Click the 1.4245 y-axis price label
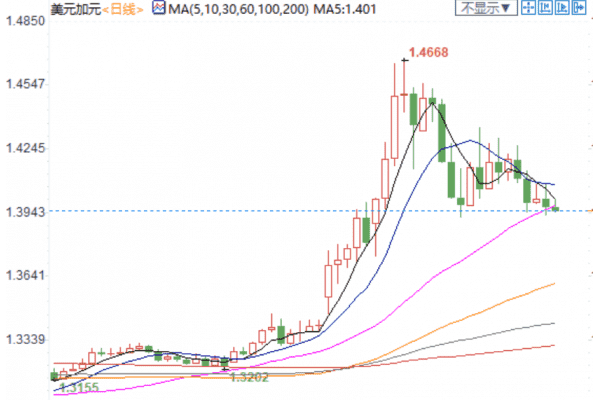This screenshot has width=600, height=400. coord(24,148)
